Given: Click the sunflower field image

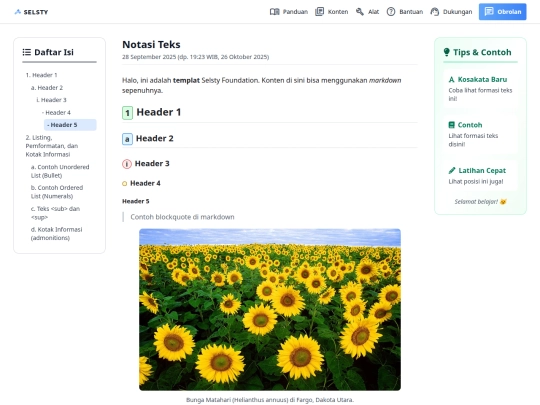Looking at the screenshot, I should coord(270,309).
